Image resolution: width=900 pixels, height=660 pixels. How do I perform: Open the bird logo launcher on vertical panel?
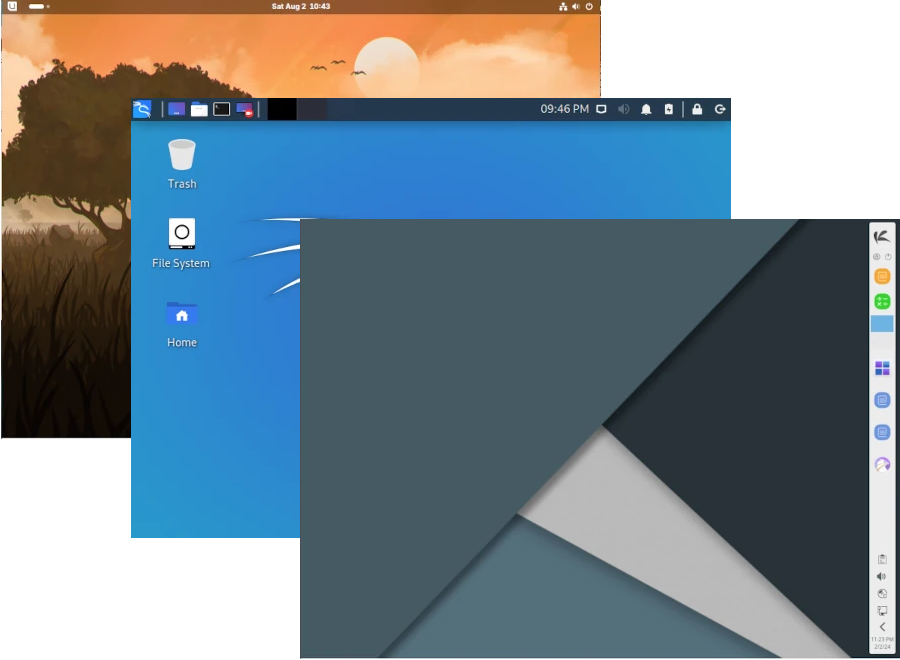point(882,236)
